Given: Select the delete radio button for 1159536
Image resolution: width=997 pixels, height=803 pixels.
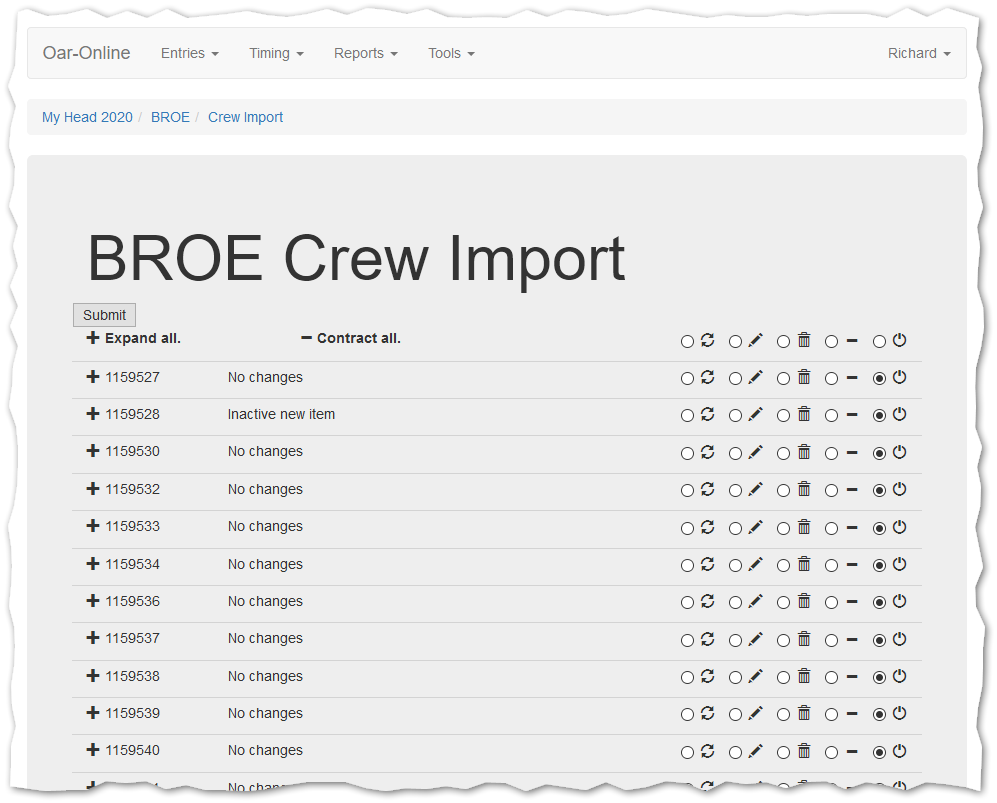Looking at the screenshot, I should (x=783, y=603).
